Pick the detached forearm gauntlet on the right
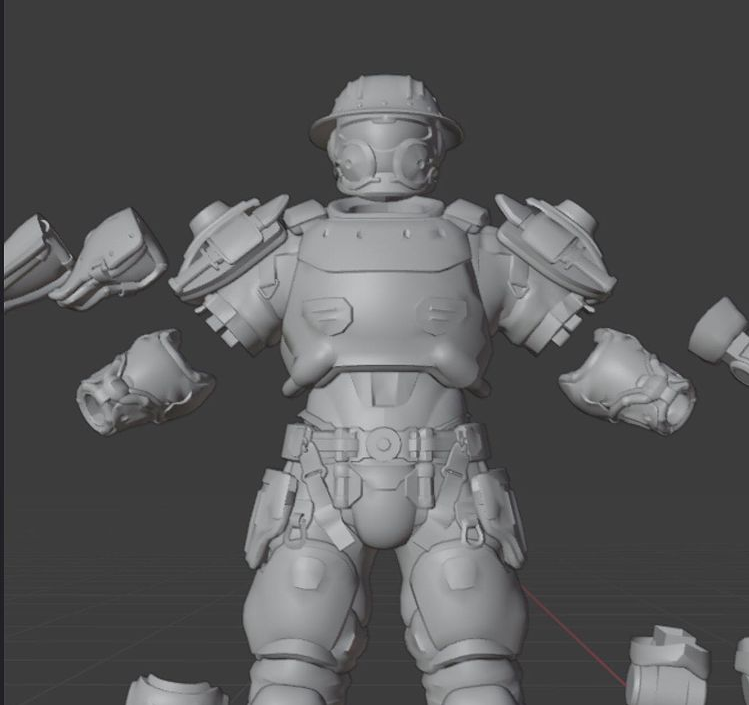Image resolution: width=749 pixels, height=705 pixels. coord(627,380)
